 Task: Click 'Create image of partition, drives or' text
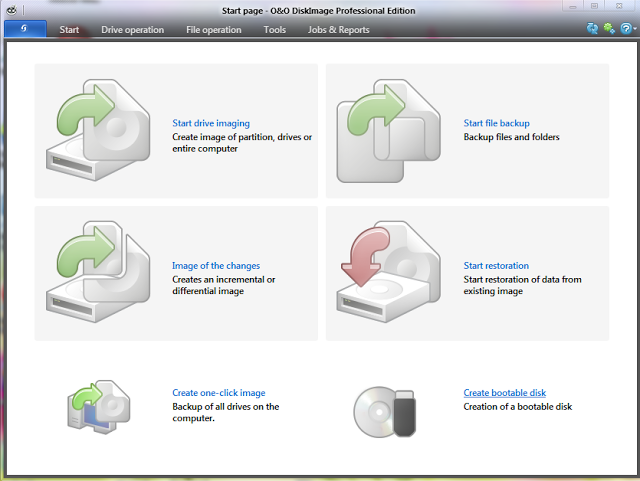click(242, 137)
